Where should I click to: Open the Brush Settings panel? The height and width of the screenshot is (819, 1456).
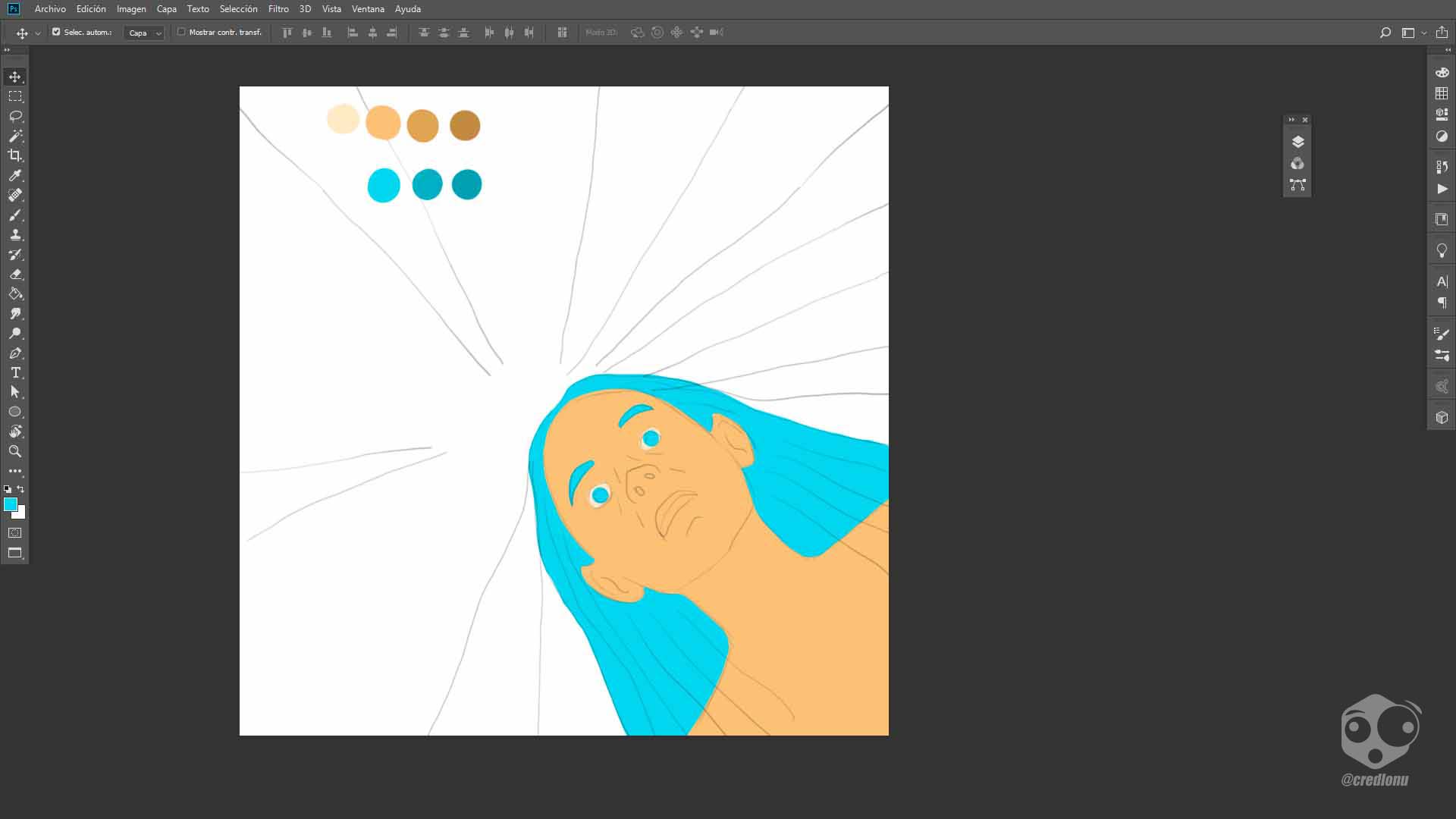pyautogui.click(x=1442, y=333)
